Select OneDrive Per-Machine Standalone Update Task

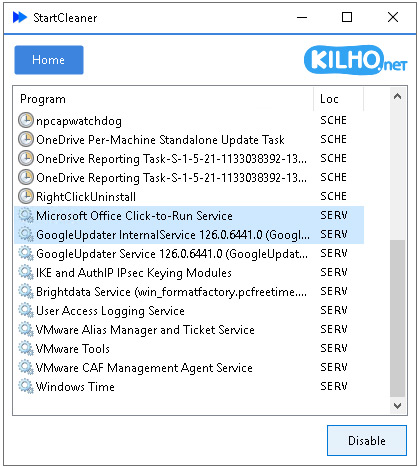point(189,139)
